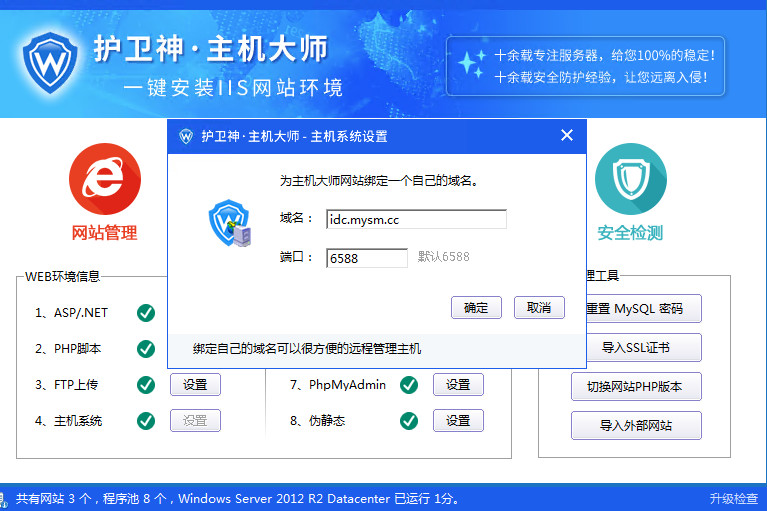Screen dimensions: 767x511
Task: Click the green checkmark beside FTP上传
Action: (x=146, y=385)
